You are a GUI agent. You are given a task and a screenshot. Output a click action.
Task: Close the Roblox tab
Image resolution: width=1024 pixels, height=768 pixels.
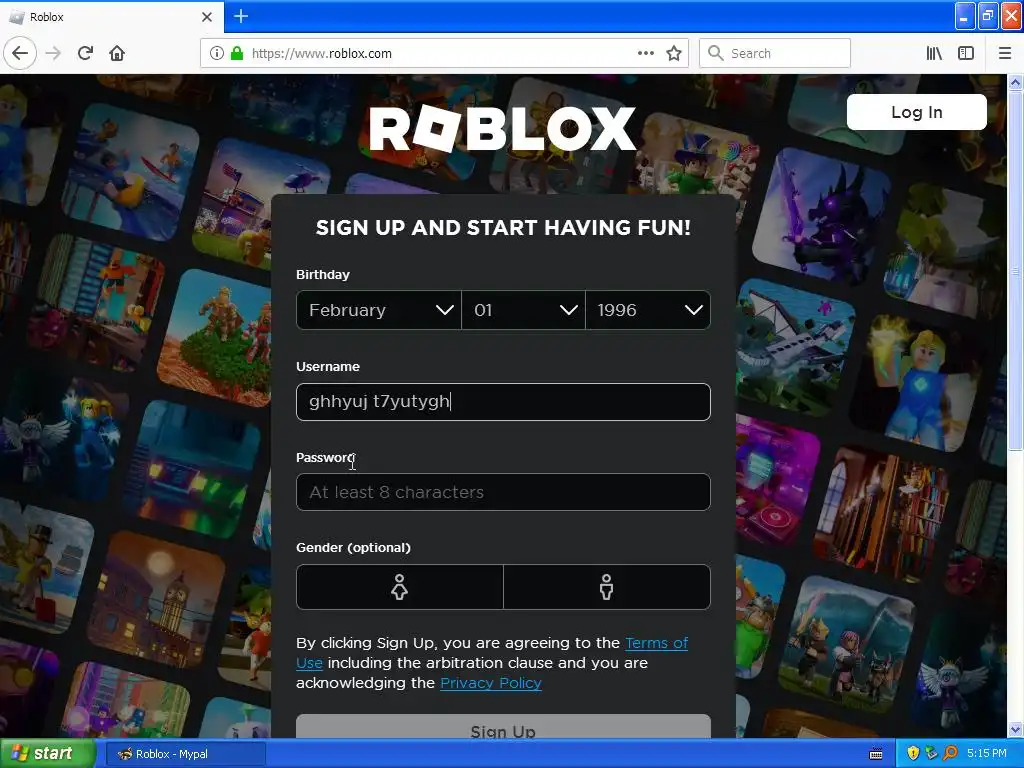(207, 17)
